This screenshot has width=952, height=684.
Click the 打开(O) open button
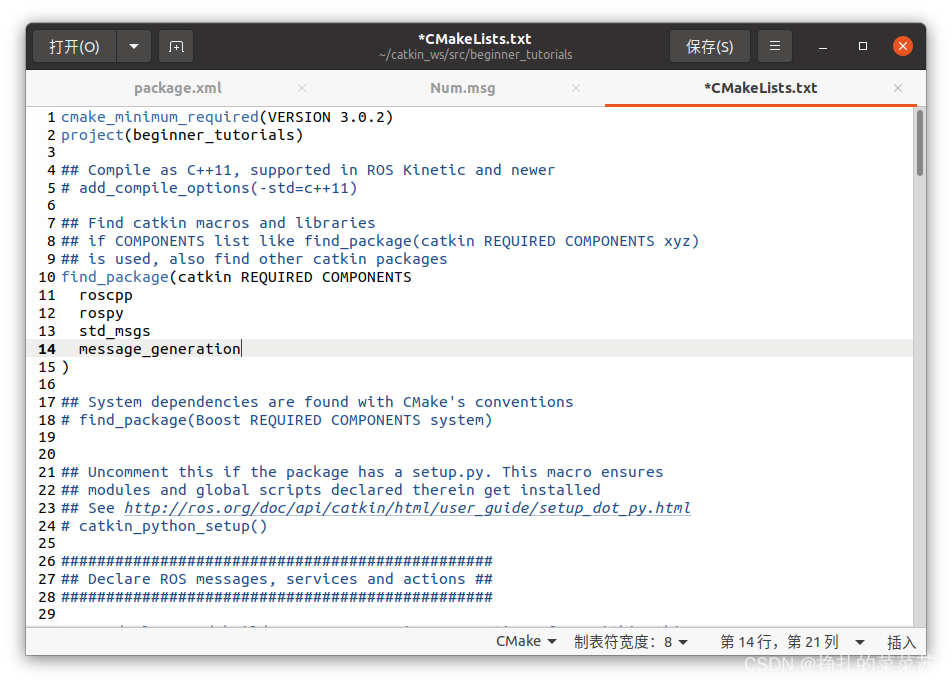(x=74, y=46)
